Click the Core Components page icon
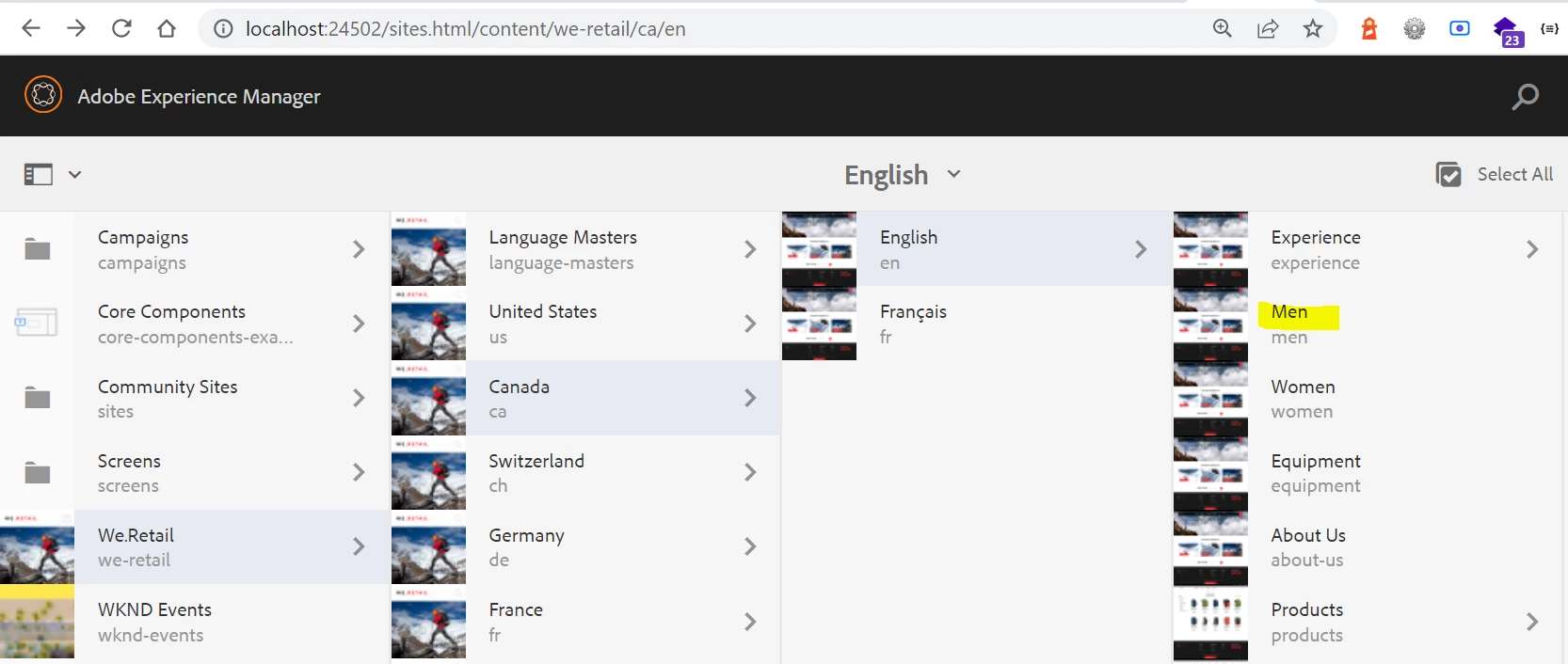1568x664 pixels. 37,323
